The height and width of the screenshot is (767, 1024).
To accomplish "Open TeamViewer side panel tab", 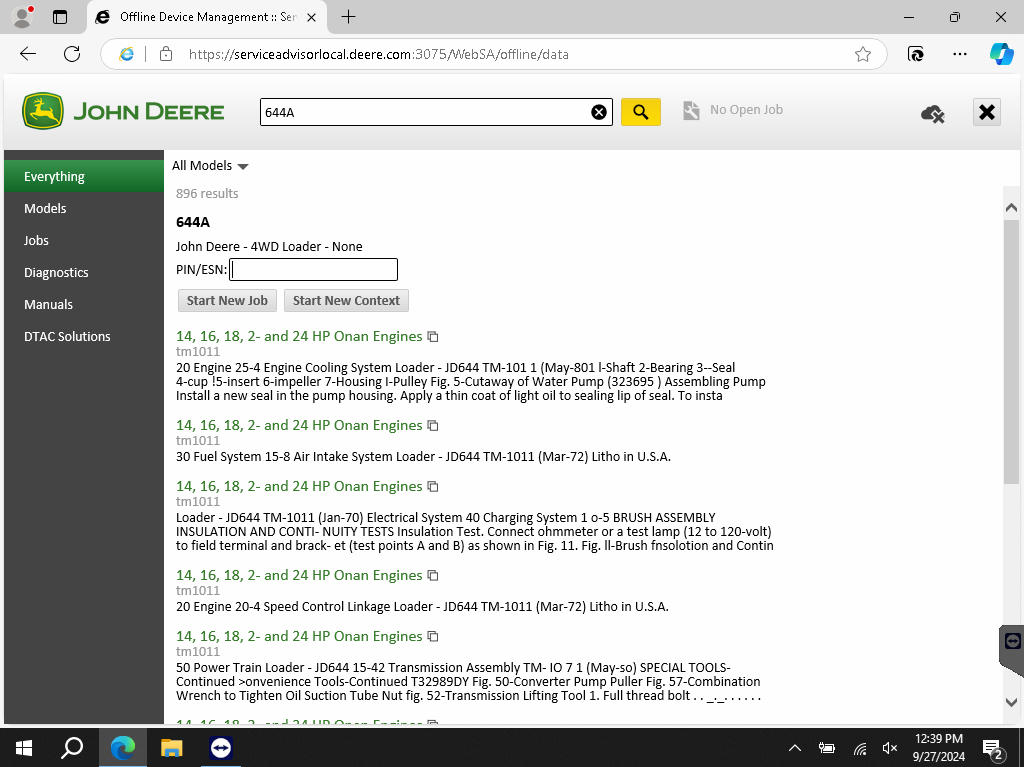I will 1012,641.
